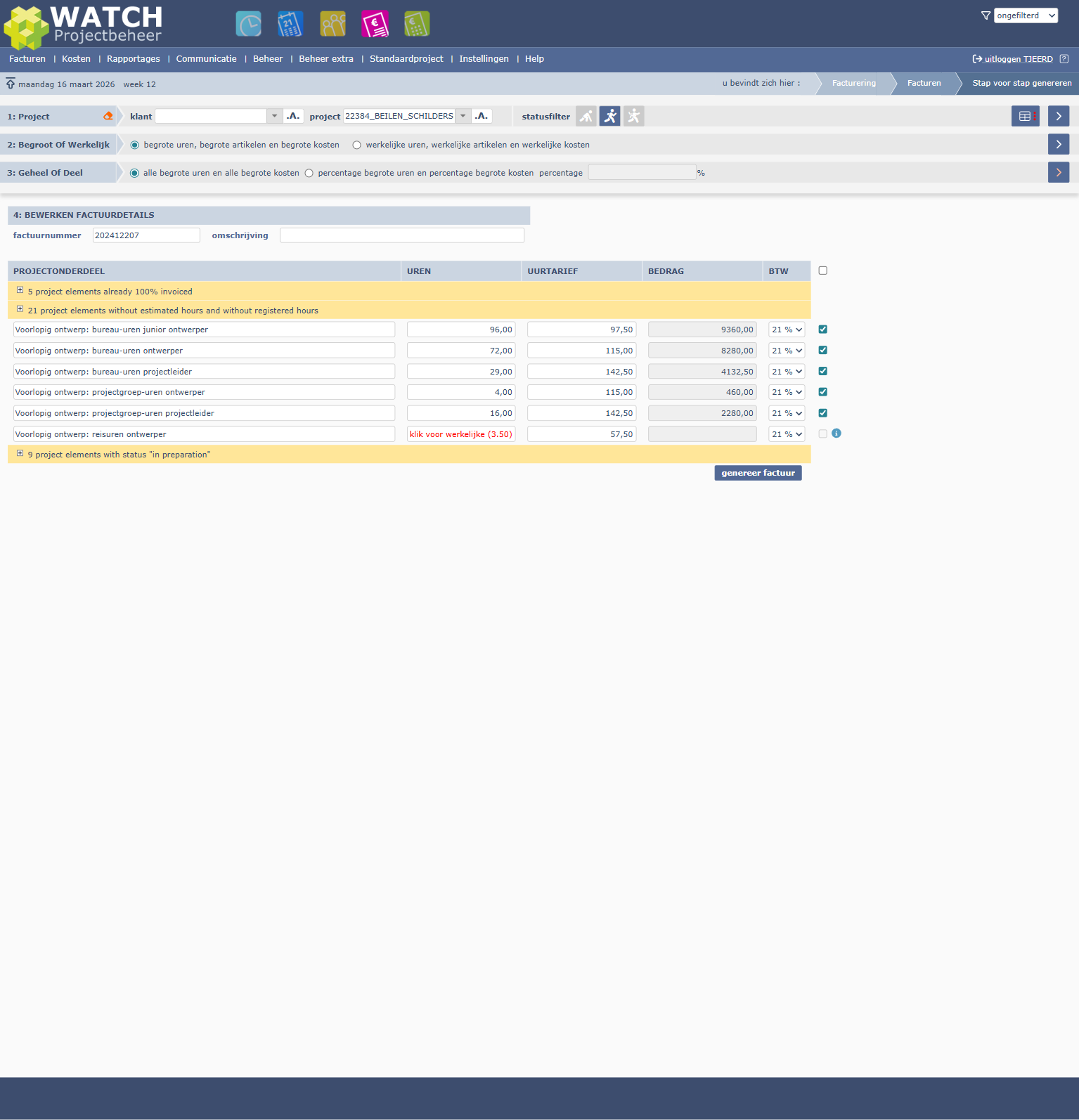Click the genereer factuur button

758,473
